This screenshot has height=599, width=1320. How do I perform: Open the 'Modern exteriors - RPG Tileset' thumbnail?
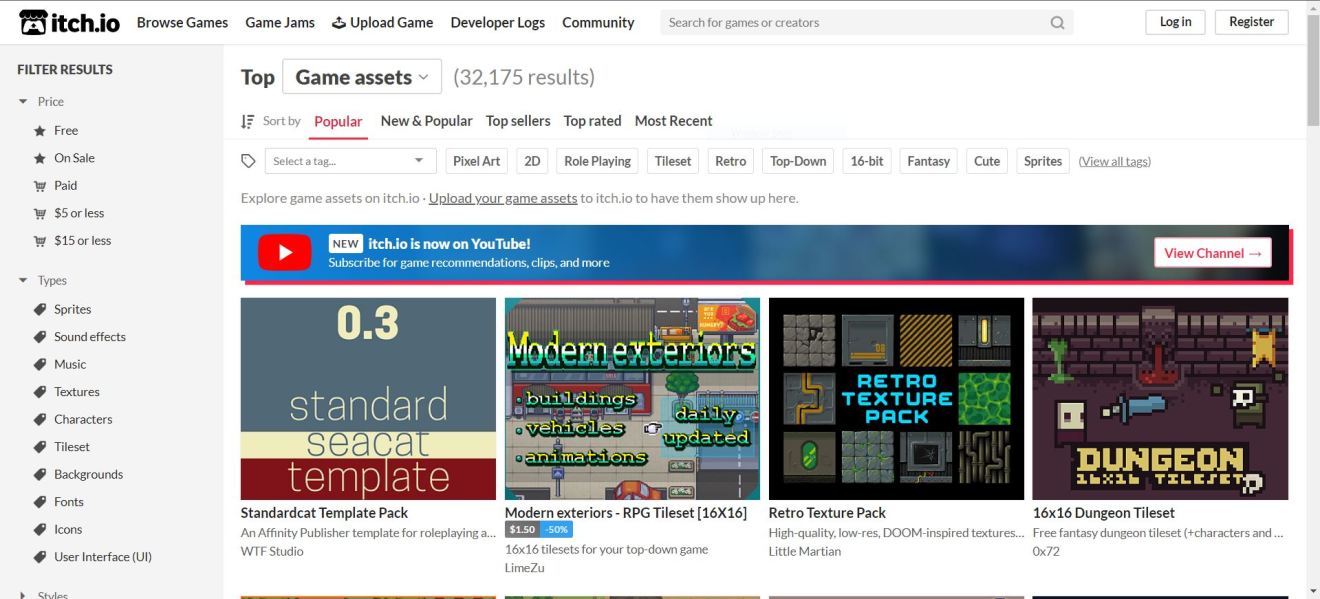631,398
